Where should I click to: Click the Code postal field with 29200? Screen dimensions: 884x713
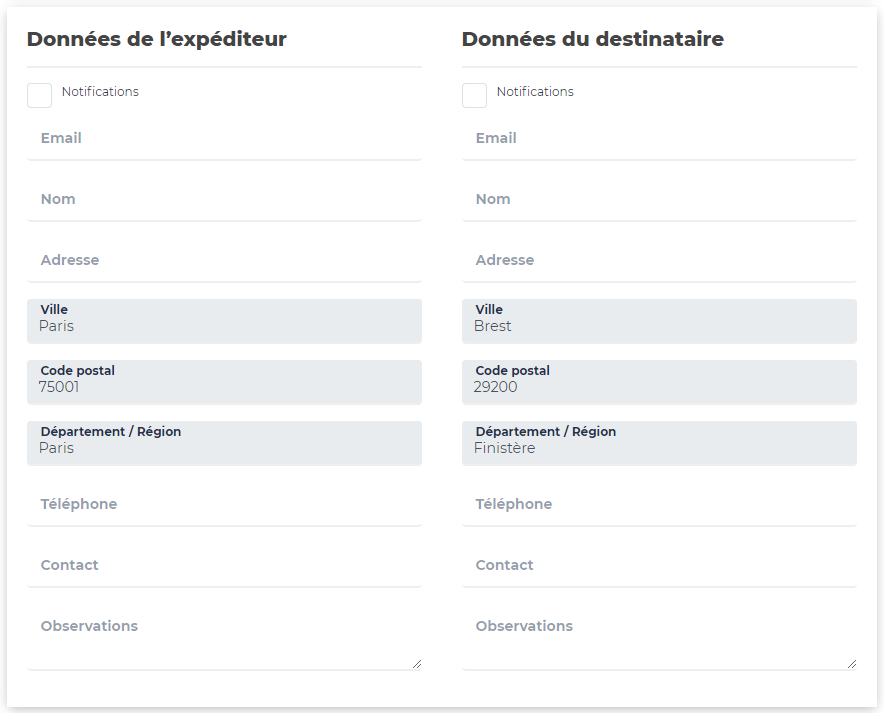[659, 382]
